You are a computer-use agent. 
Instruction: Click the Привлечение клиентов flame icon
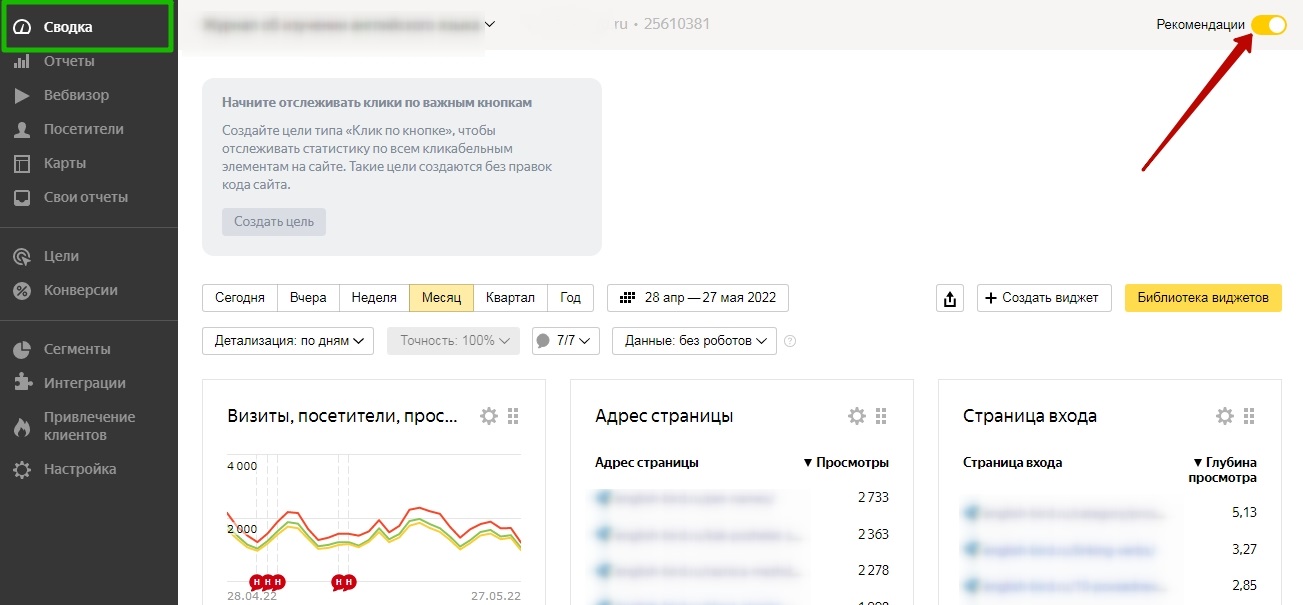[22, 427]
